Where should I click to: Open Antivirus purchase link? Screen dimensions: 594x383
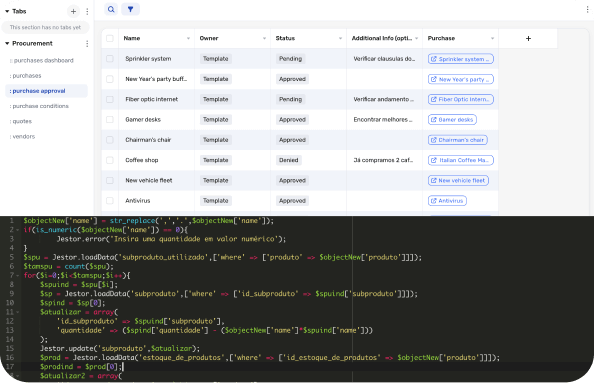pyautogui.click(x=447, y=201)
